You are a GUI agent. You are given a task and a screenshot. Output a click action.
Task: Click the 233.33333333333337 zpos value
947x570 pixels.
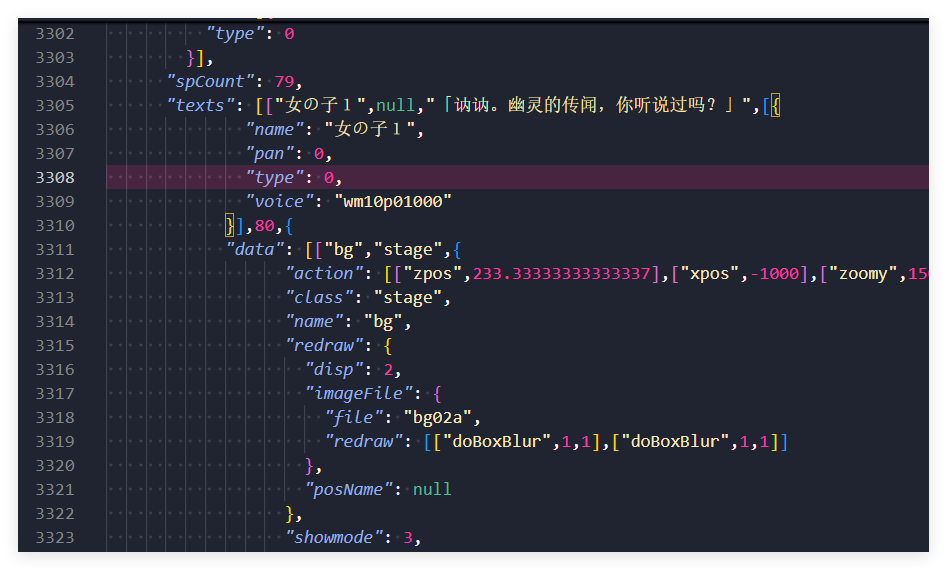(x=565, y=274)
